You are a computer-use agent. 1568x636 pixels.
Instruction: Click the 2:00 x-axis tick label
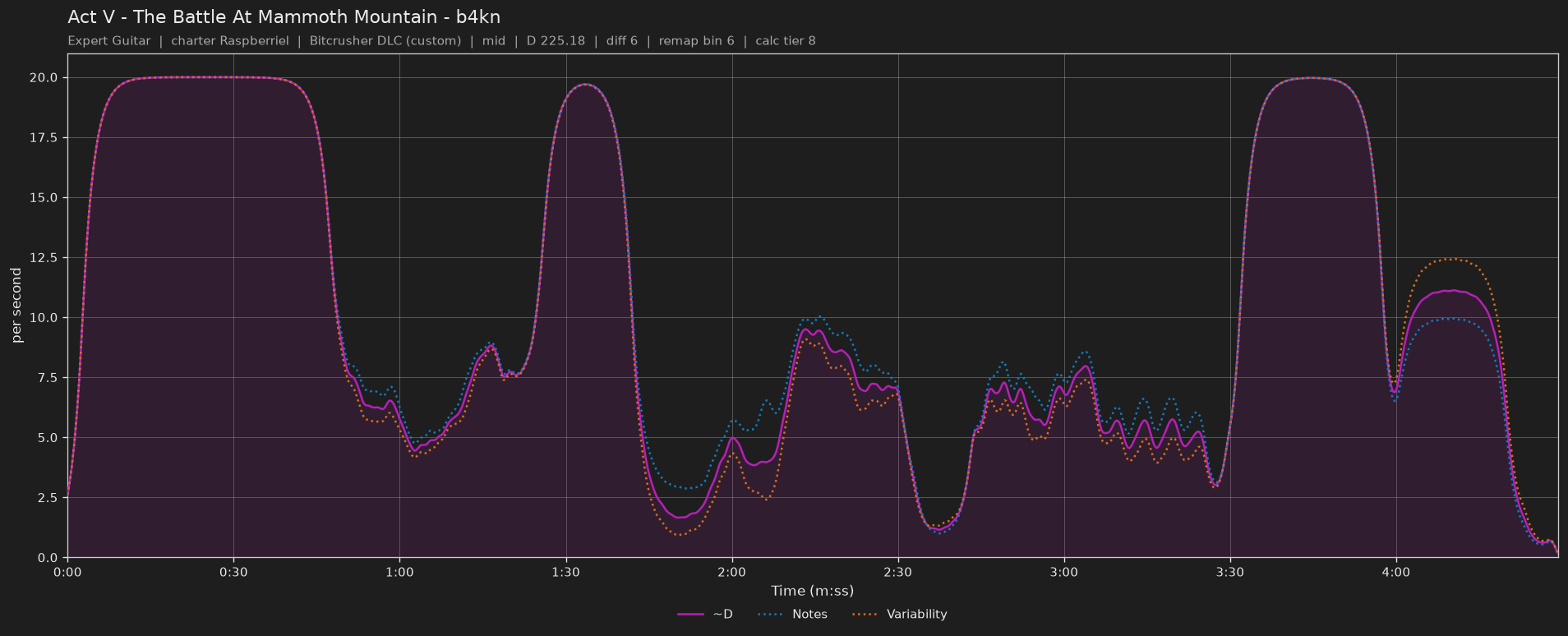point(731,572)
